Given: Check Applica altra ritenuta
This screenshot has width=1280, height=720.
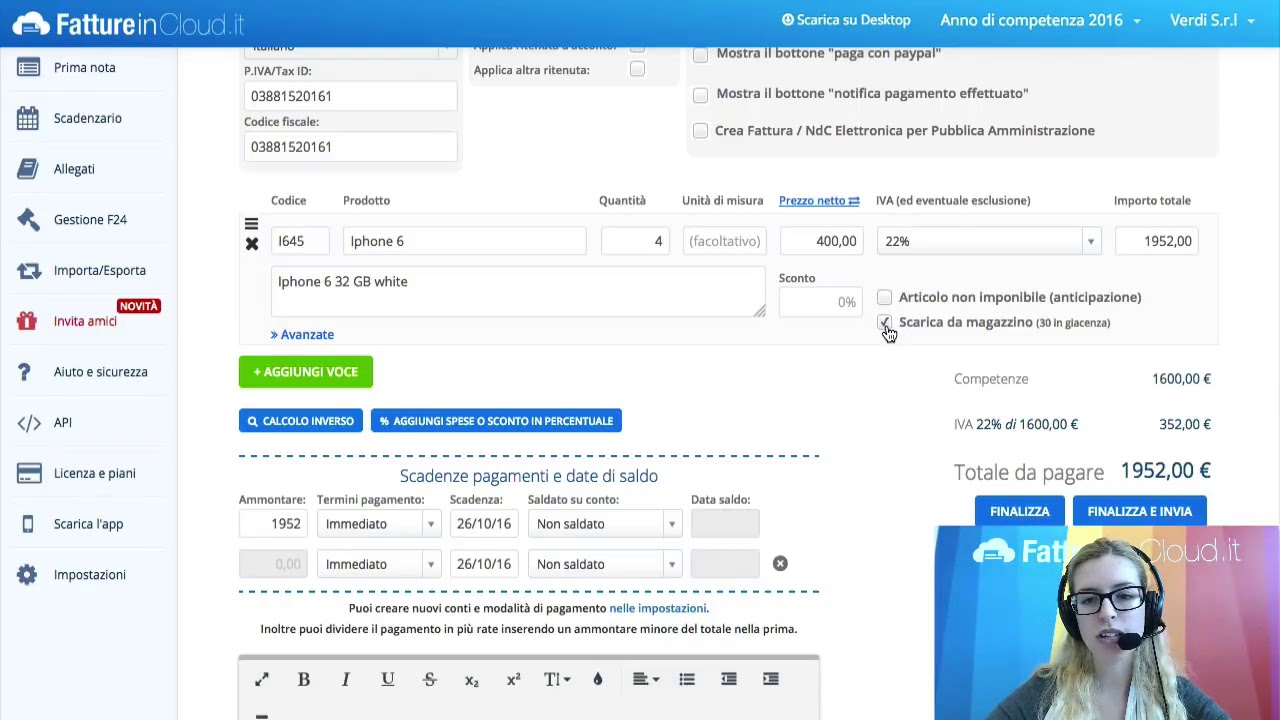Looking at the screenshot, I should pos(637,69).
